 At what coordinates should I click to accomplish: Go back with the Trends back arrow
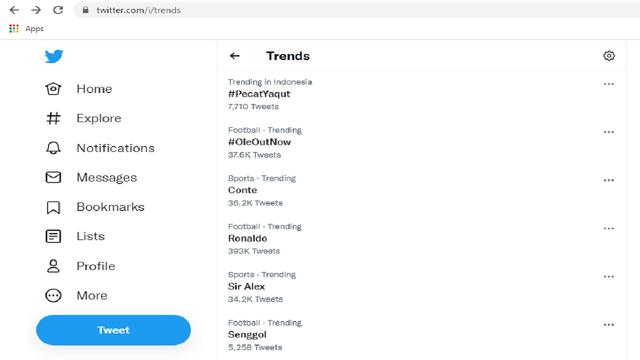[235, 56]
